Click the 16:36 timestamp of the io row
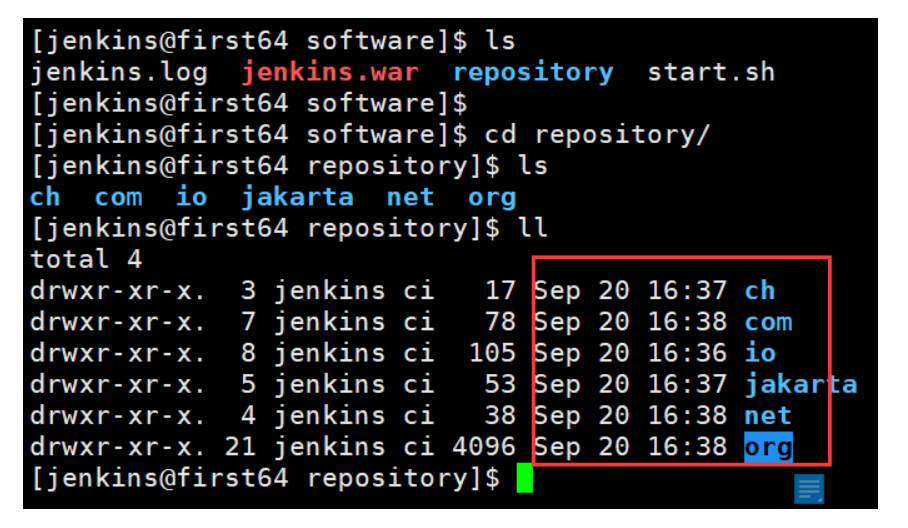 coord(687,353)
